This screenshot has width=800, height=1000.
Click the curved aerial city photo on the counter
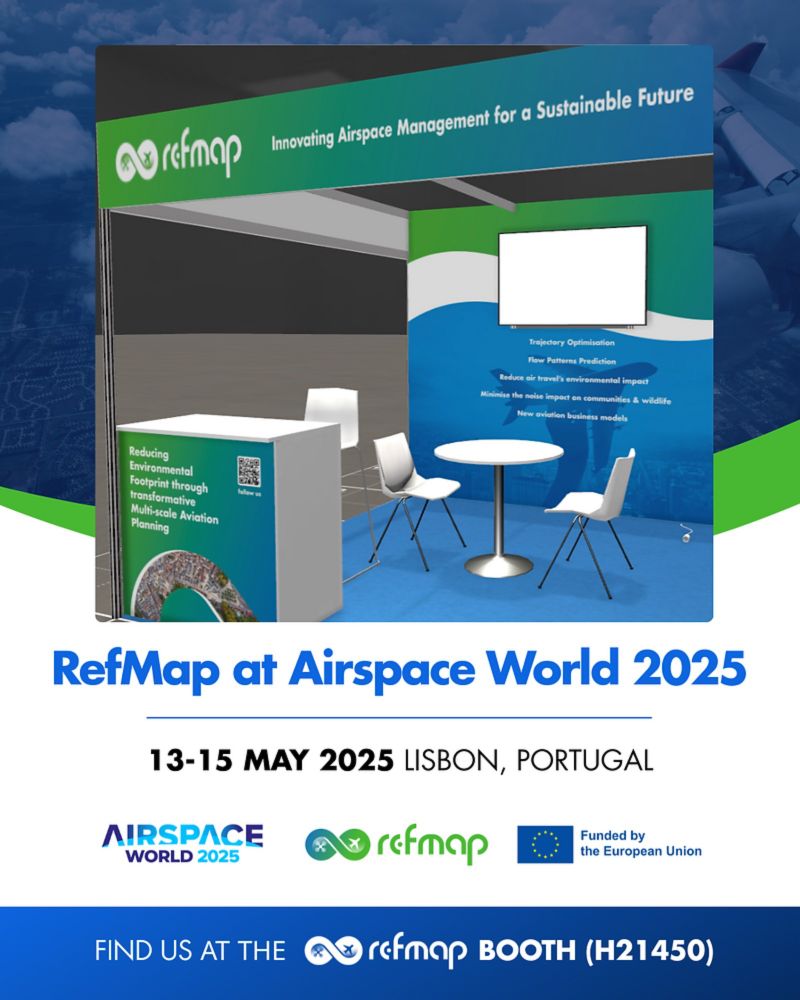click(195, 587)
